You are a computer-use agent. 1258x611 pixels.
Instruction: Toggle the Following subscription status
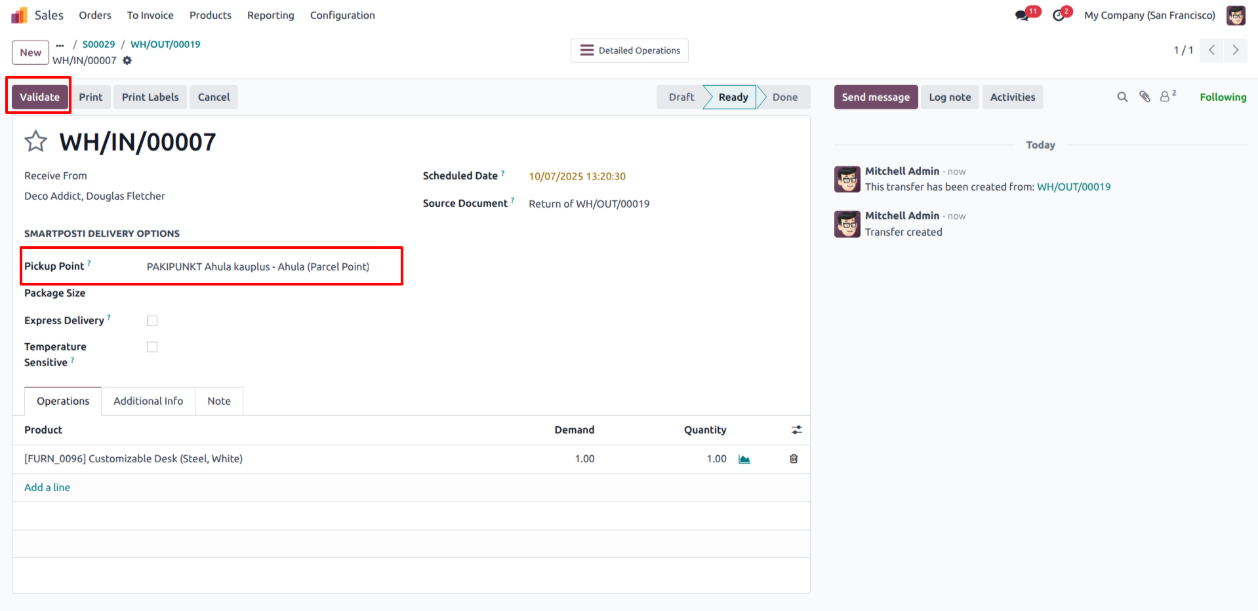pos(1222,97)
